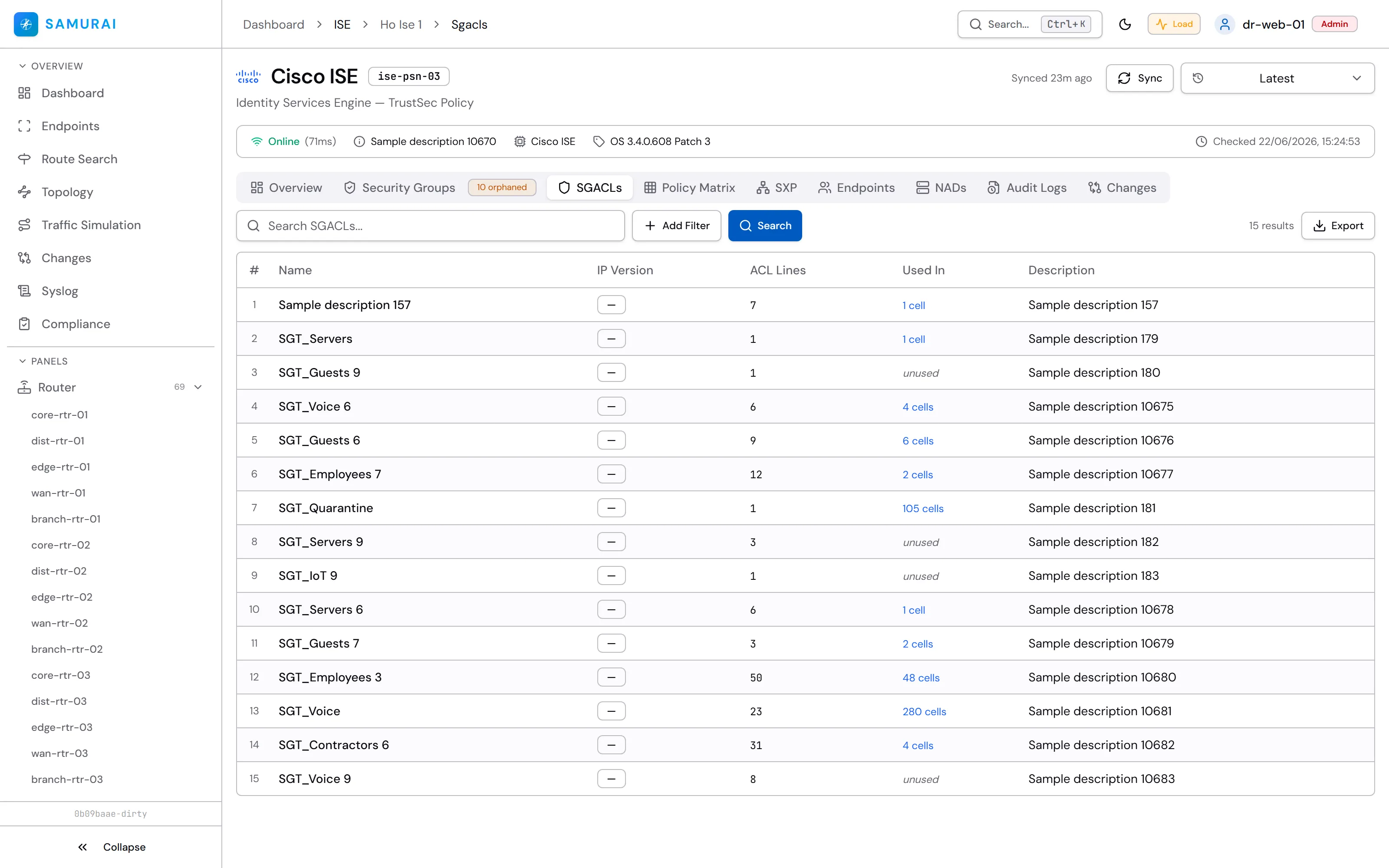Switch to the NADs tab

click(x=941, y=188)
